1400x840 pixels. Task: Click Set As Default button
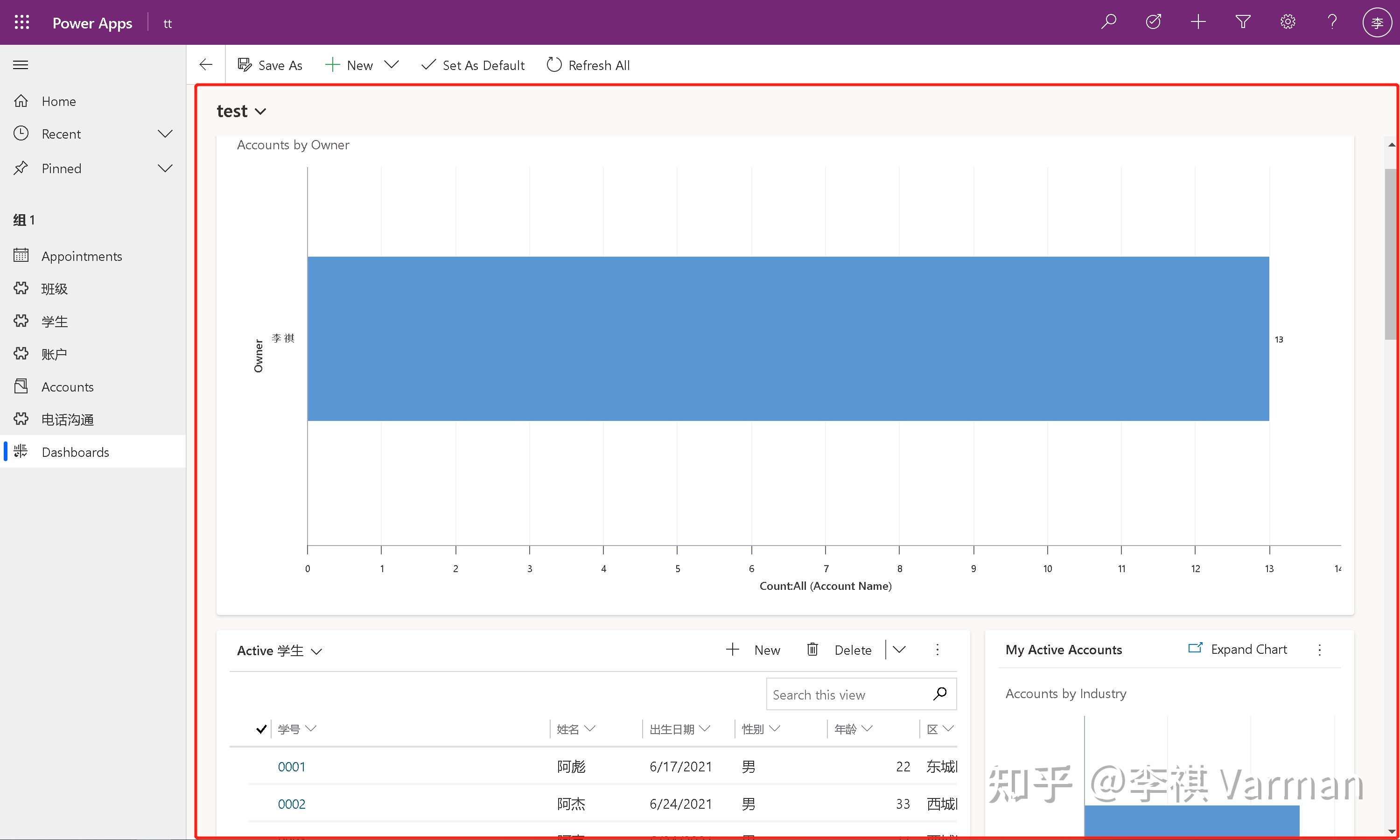[473, 65]
